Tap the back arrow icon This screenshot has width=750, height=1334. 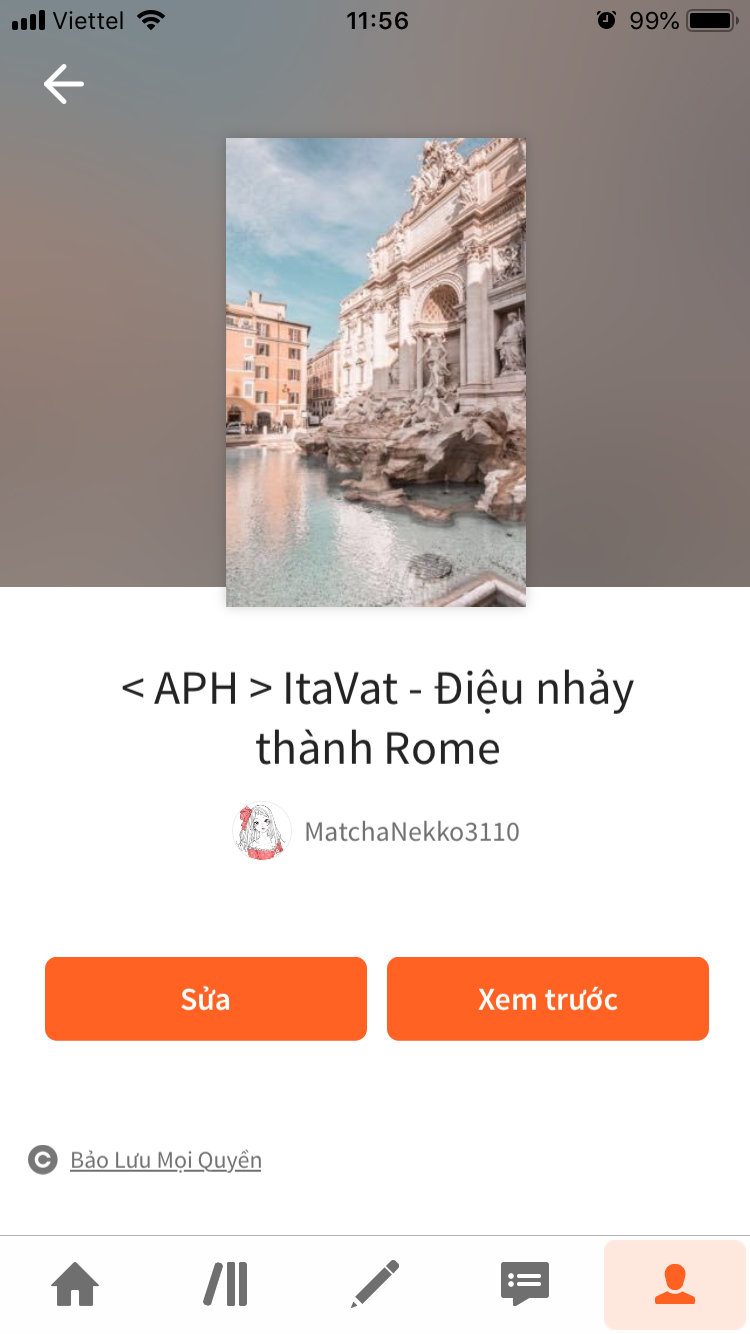coord(64,84)
